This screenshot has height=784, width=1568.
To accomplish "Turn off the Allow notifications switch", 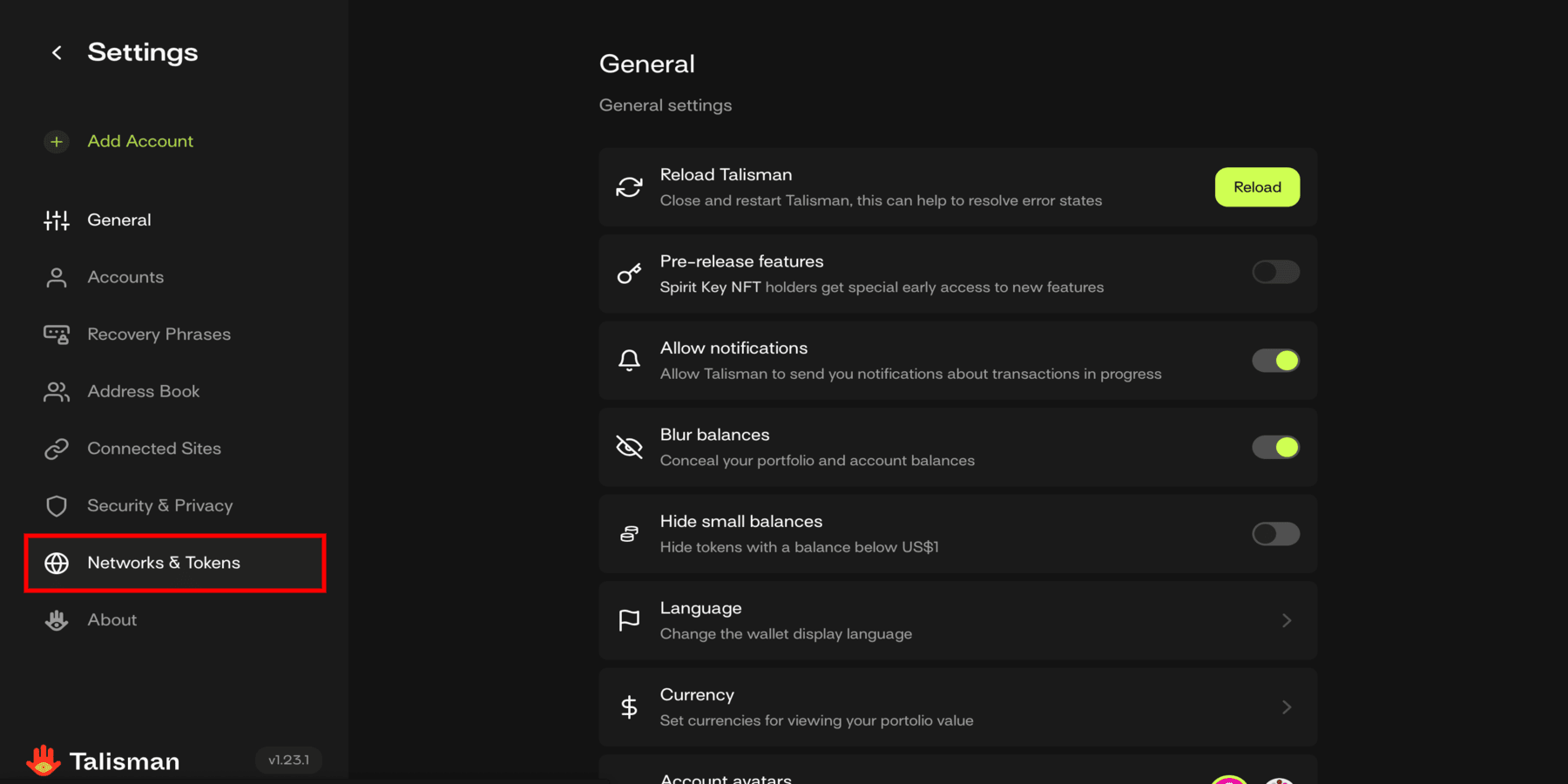I will click(x=1275, y=361).
